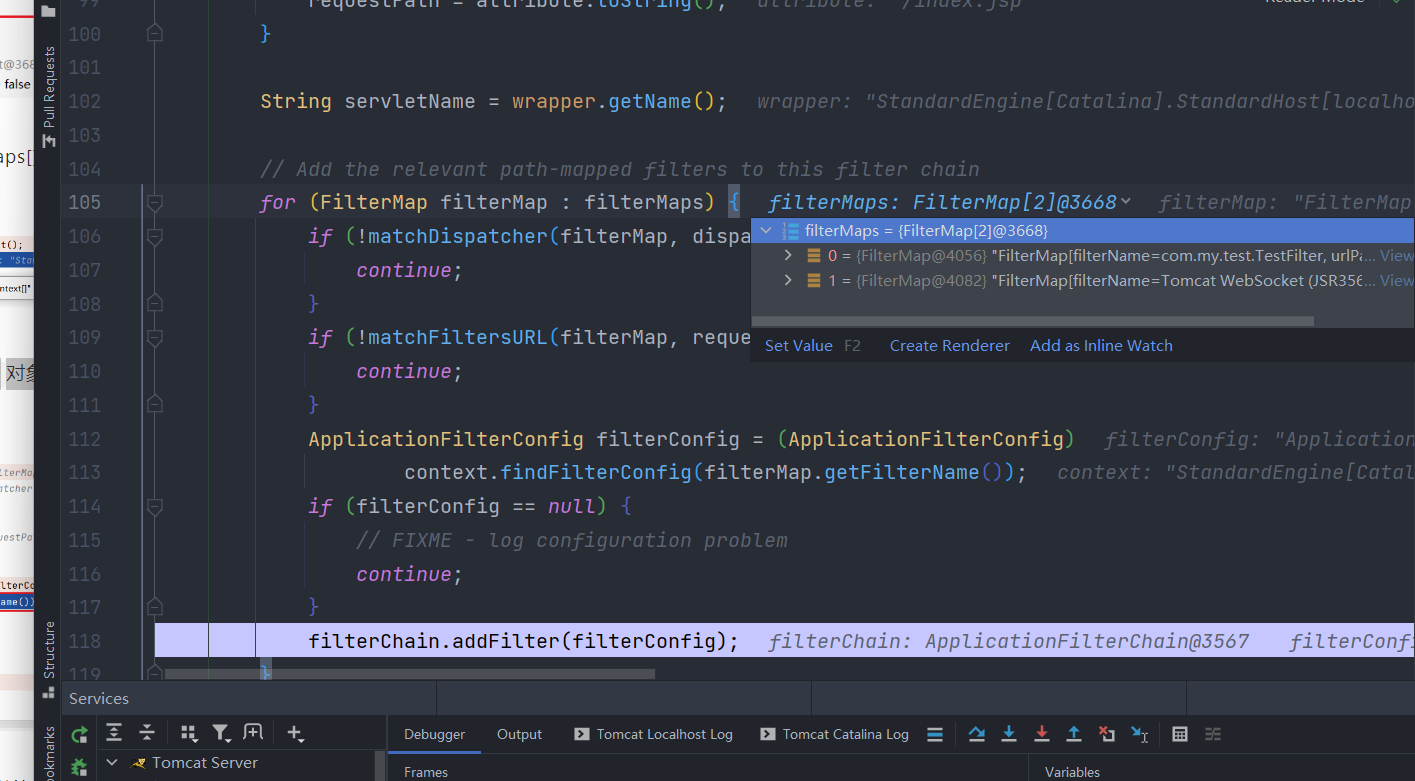The image size is (1415, 781).
Task: Open the Pull Requests tool window
Action: click(x=48, y=96)
